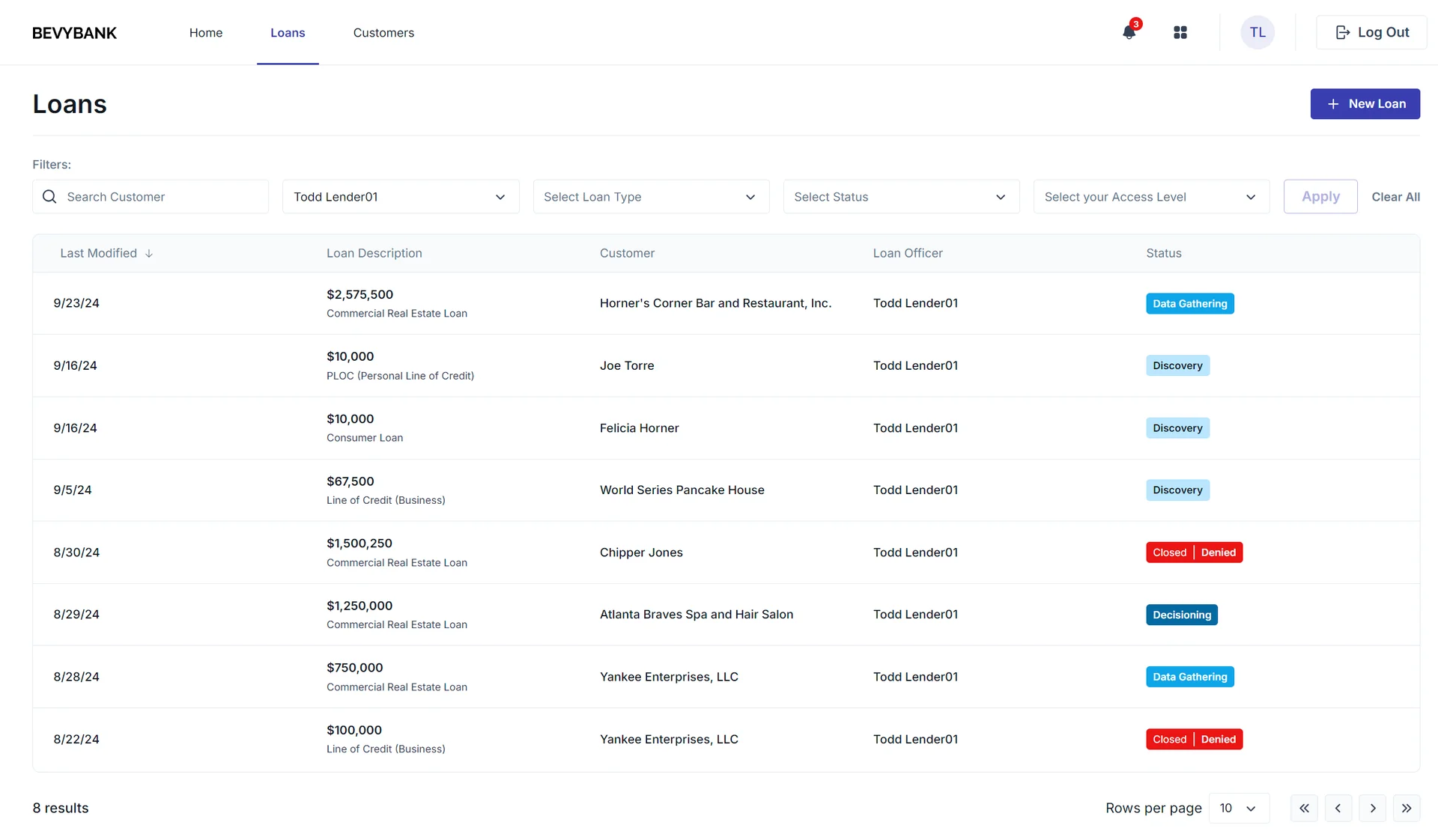Open the Todd Lender01 loan officer filter
The height and width of the screenshot is (840, 1438).
click(x=401, y=196)
